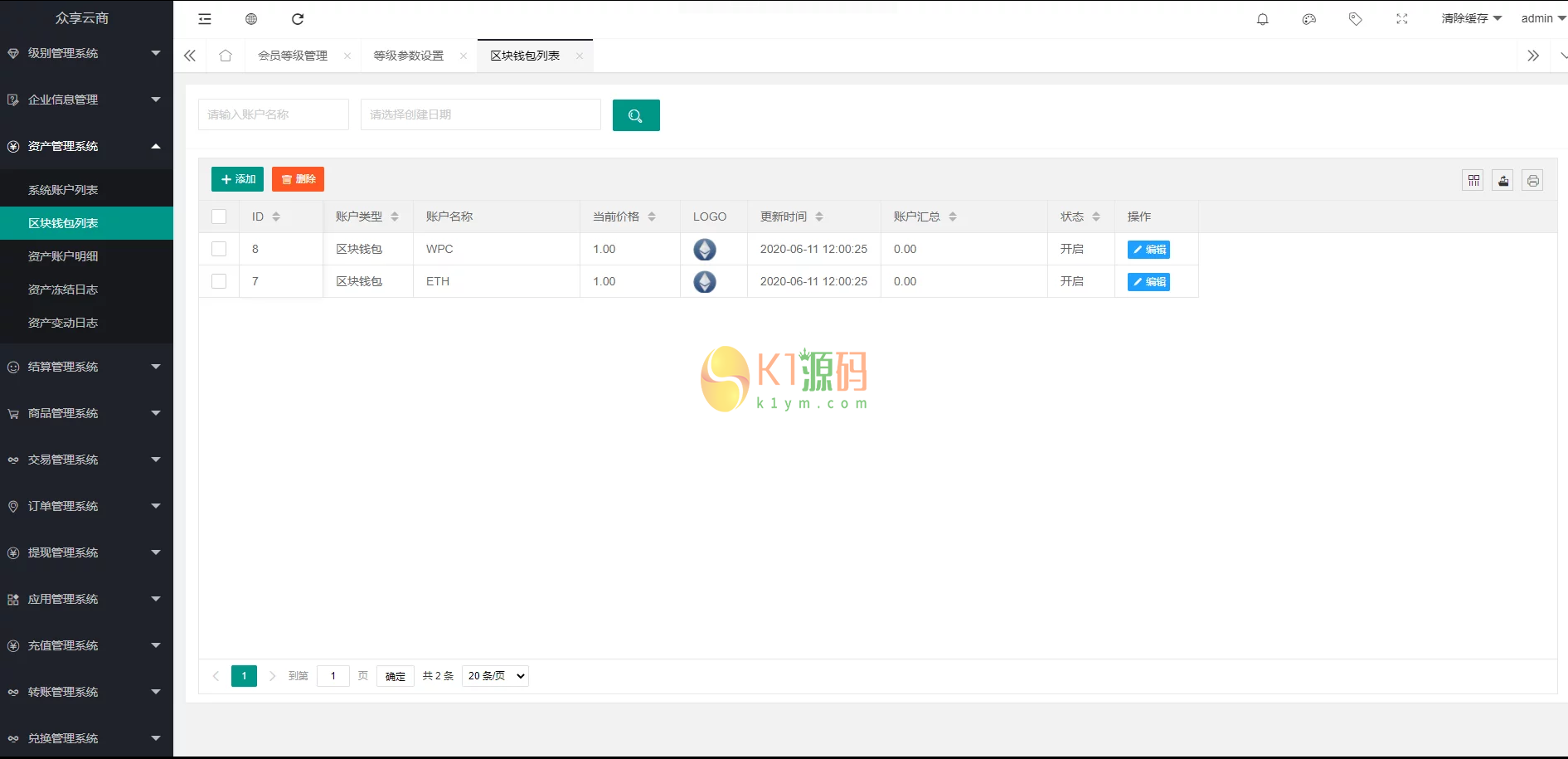Toggle fullscreen mode icon

tap(1401, 19)
